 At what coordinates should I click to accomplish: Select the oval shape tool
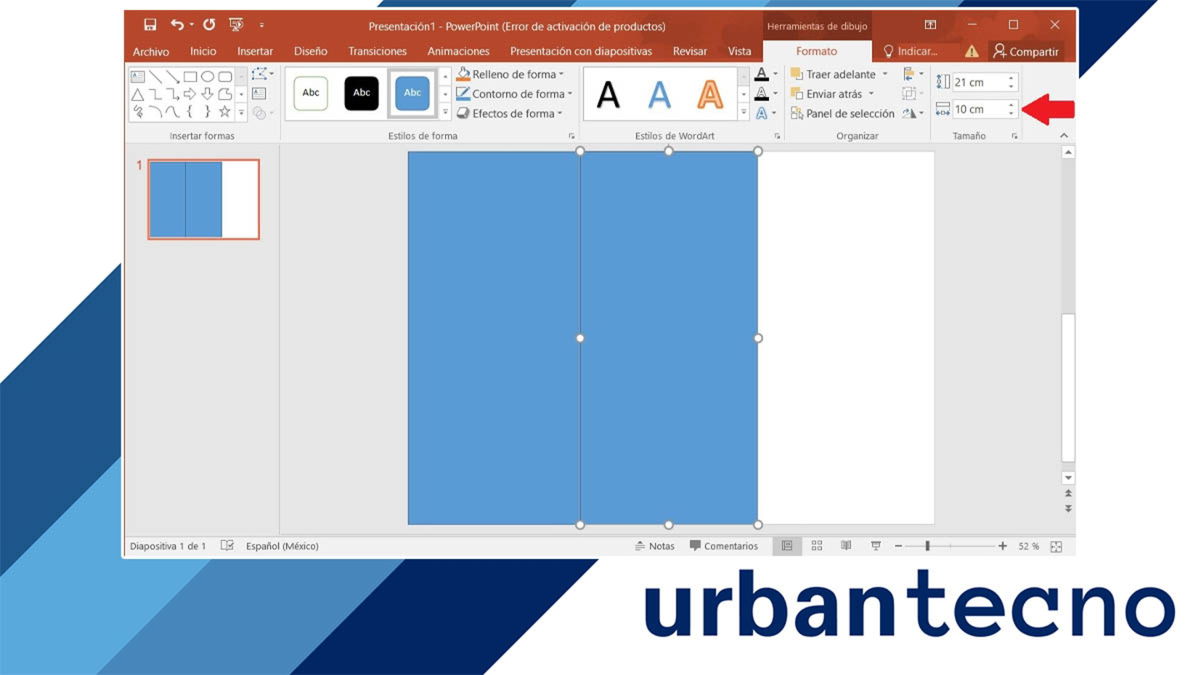[207, 77]
